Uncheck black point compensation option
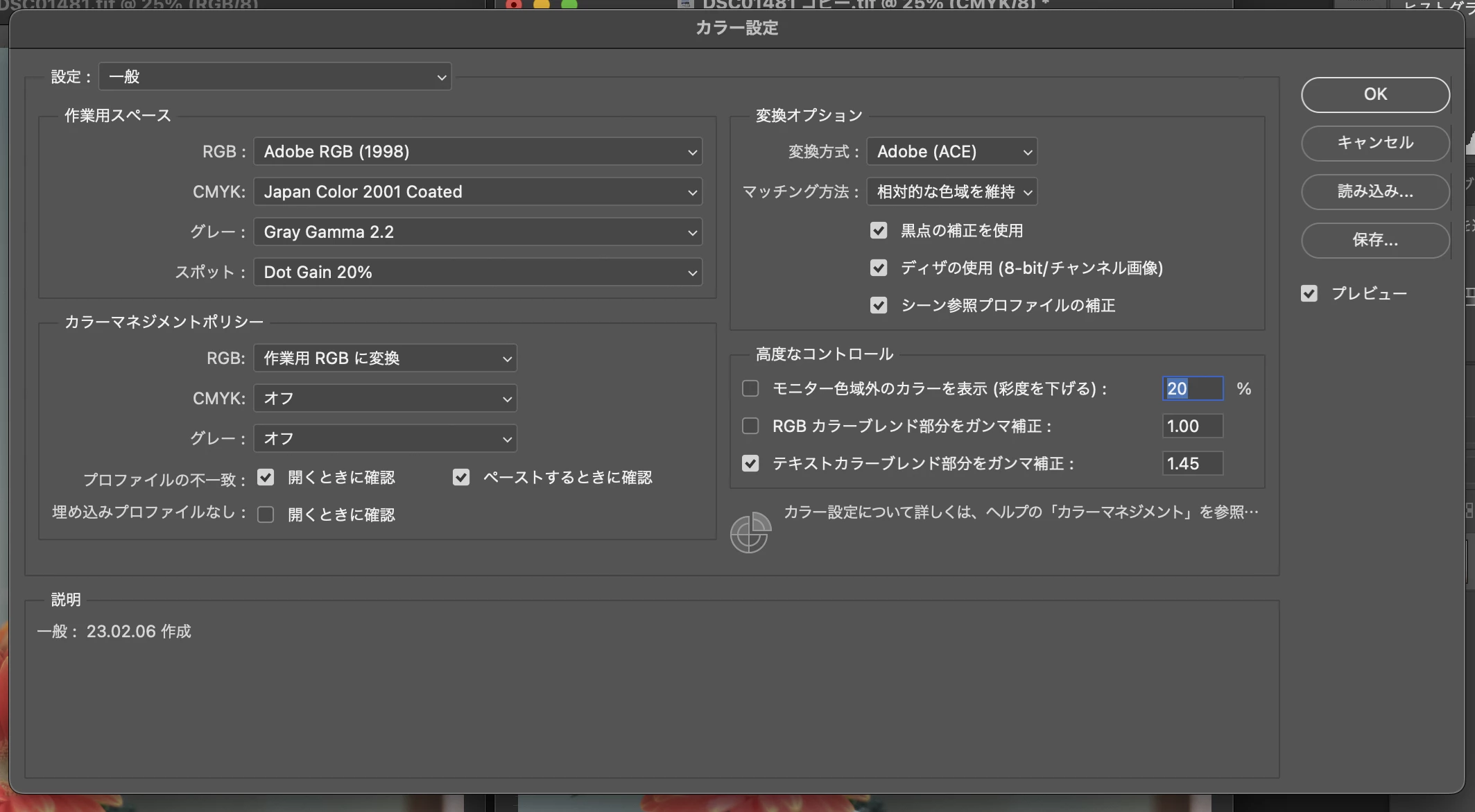 [879, 230]
